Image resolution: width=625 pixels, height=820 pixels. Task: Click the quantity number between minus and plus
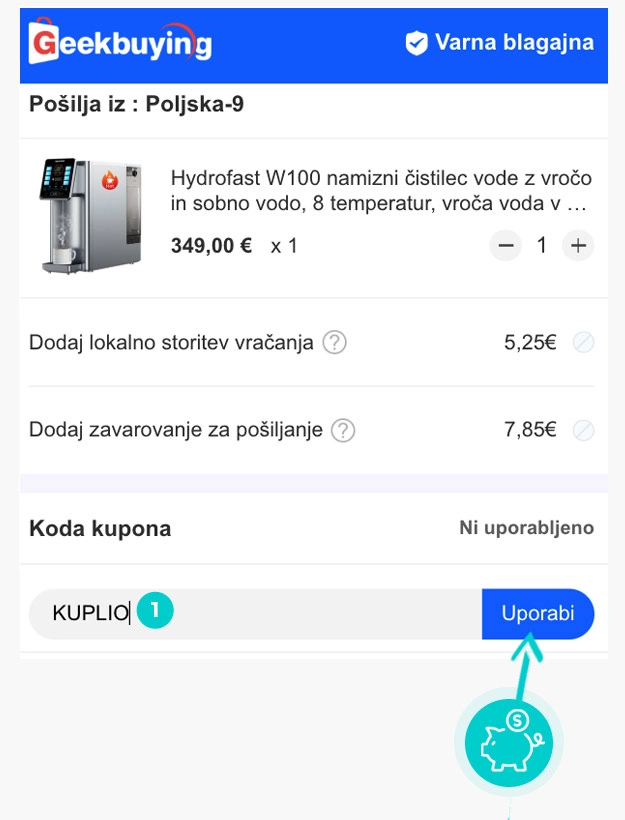pos(542,245)
